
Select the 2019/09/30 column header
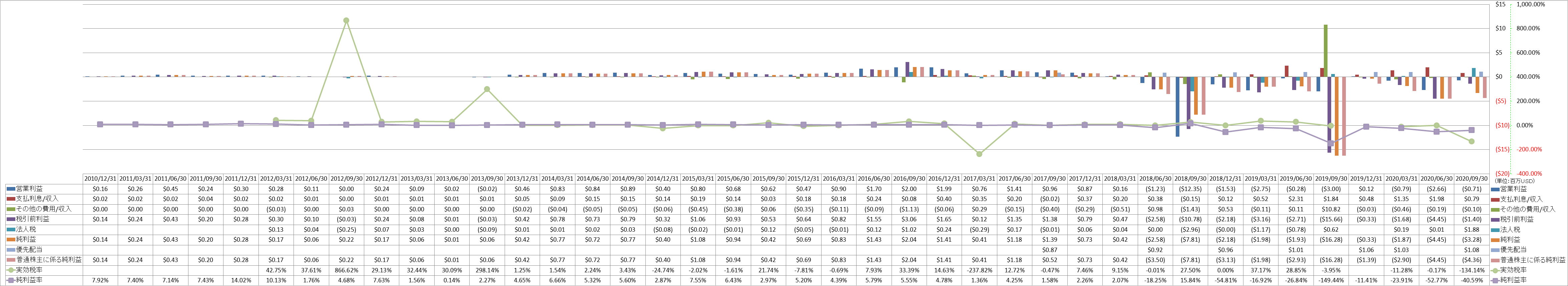pyautogui.click(x=1331, y=179)
